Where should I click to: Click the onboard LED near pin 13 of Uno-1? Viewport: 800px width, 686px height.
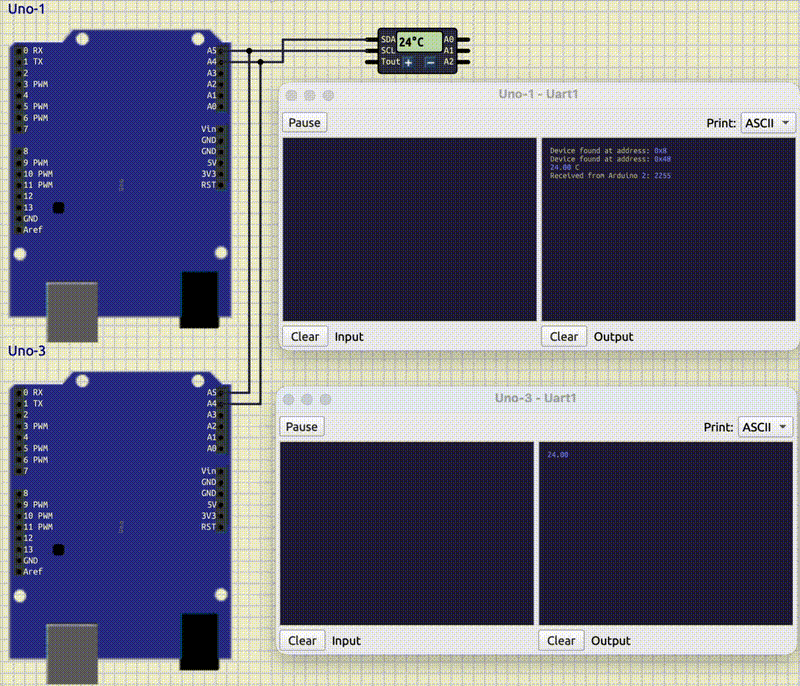tap(58, 207)
